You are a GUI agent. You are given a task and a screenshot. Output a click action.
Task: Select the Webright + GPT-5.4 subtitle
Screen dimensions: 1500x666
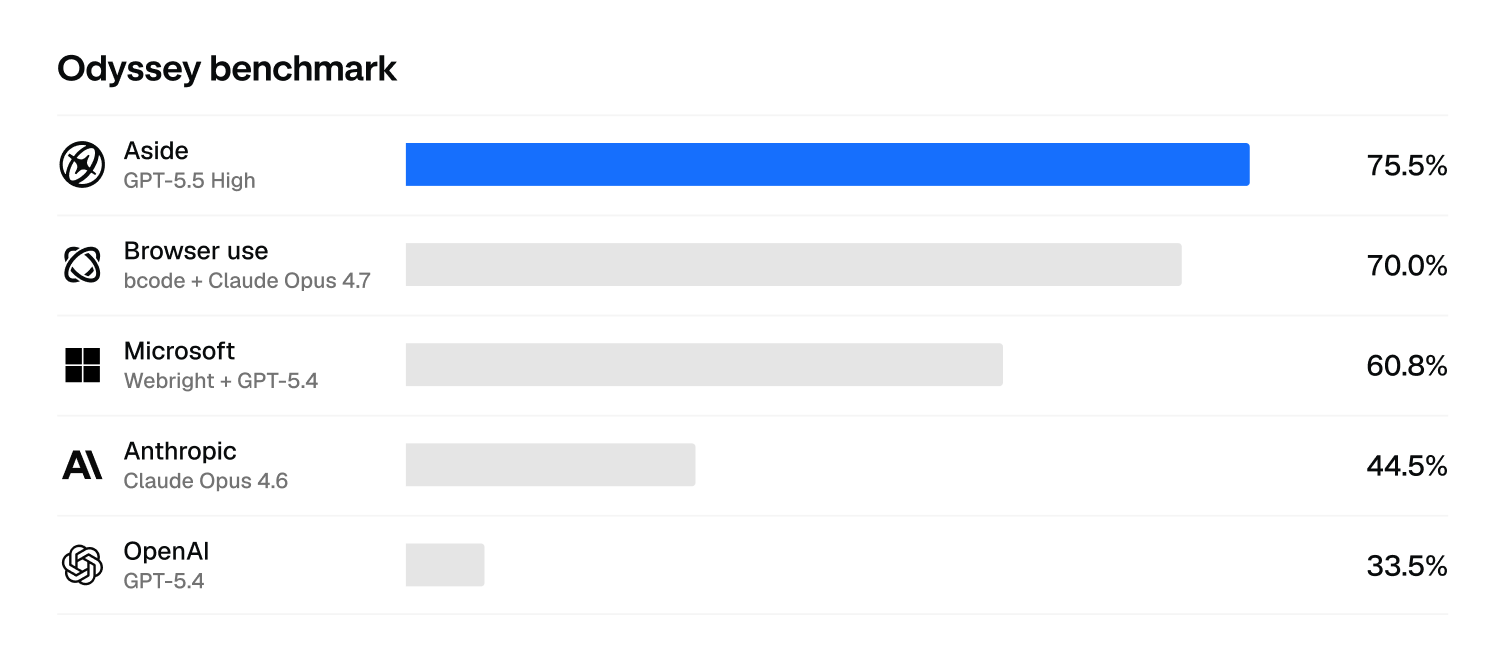tap(221, 381)
